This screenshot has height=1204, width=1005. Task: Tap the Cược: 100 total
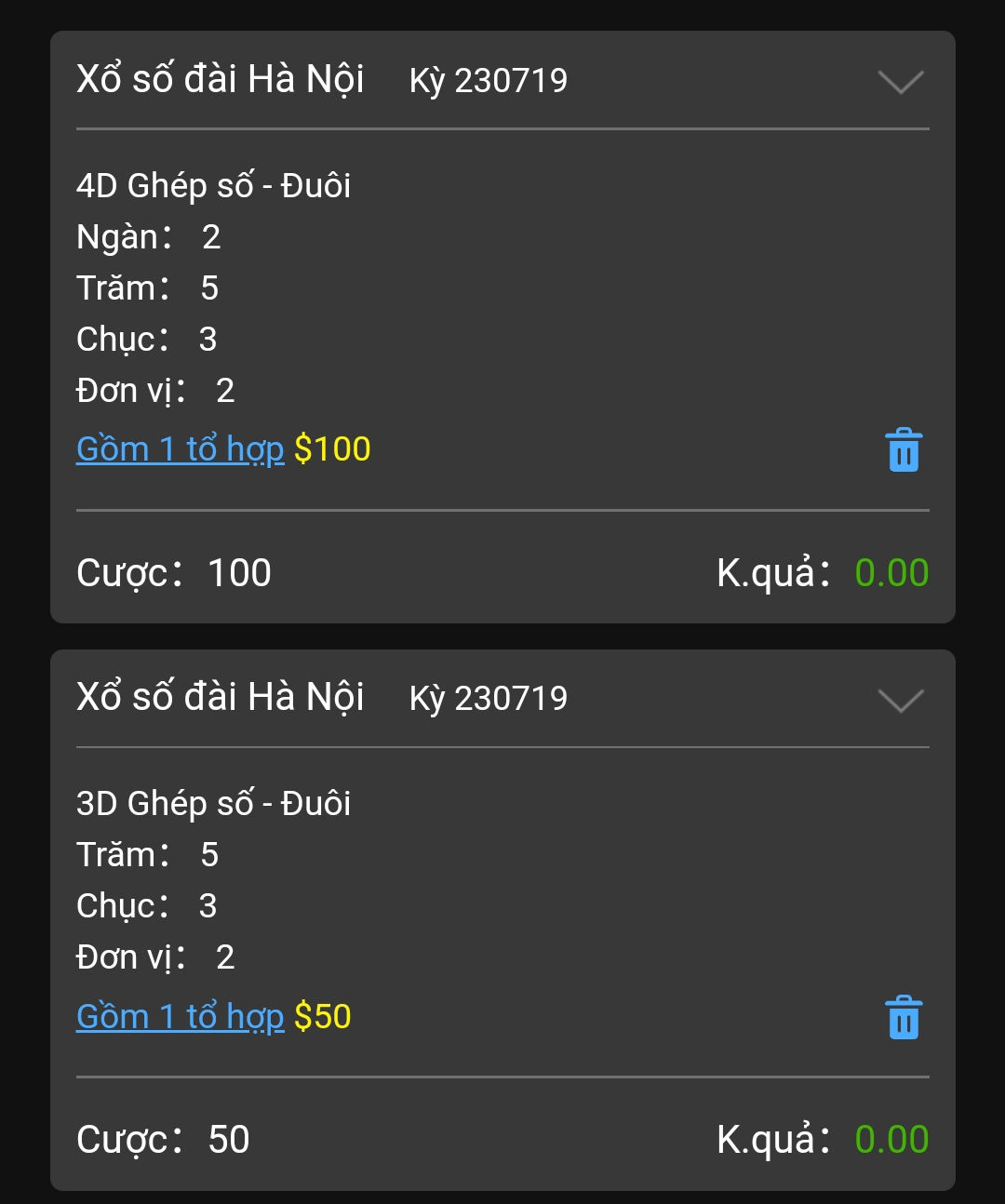pyautogui.click(x=174, y=573)
